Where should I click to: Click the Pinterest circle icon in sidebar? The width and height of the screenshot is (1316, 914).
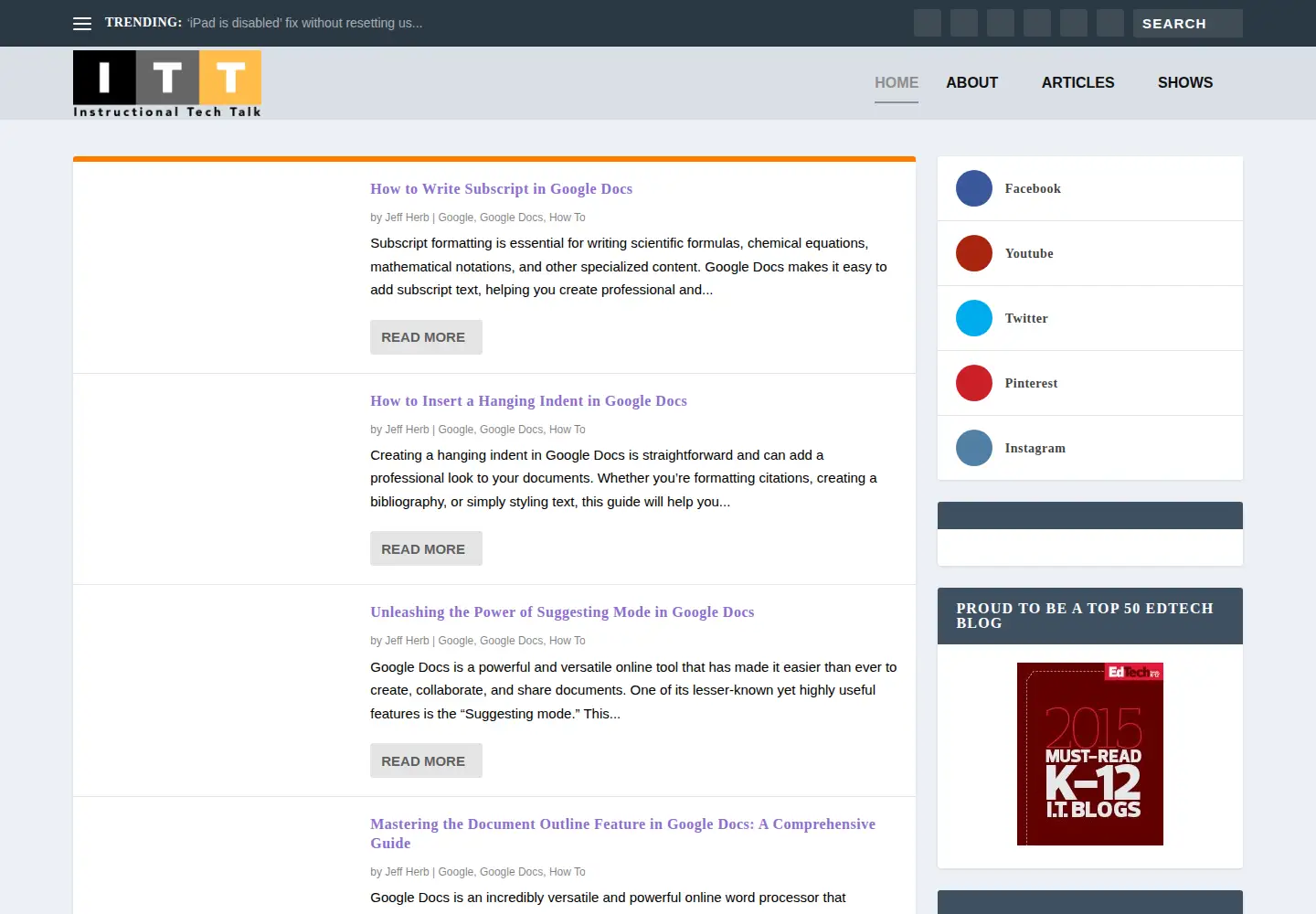(974, 383)
